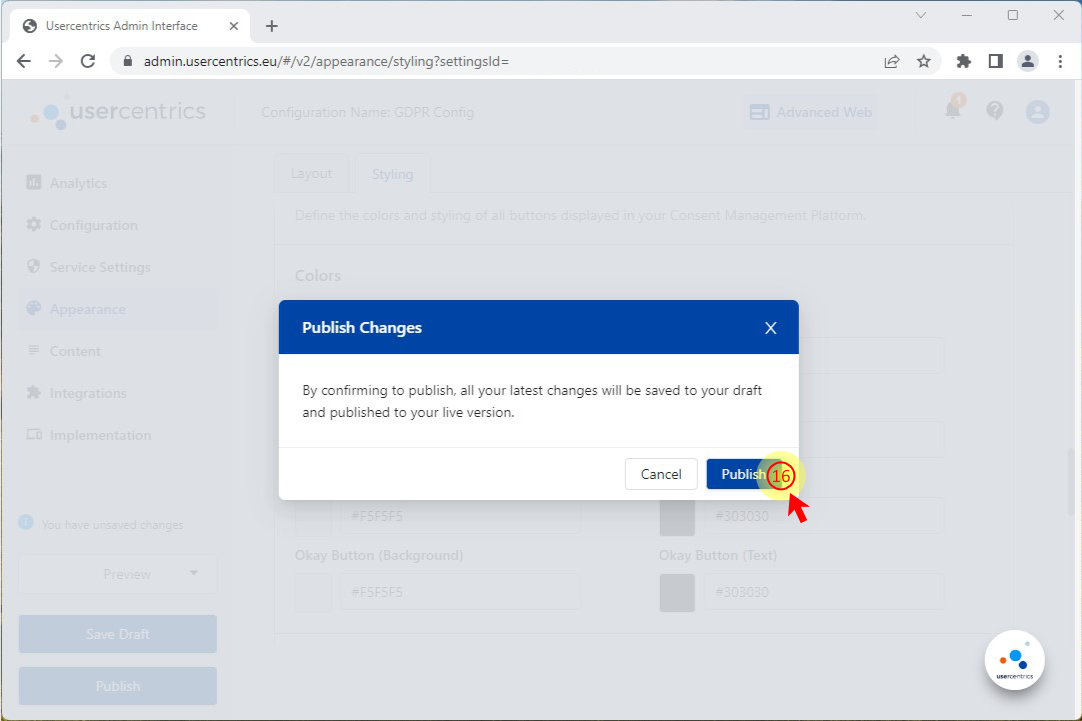Viewport: 1082px width, 721px height.
Task: Go to Service Settings shield item
Action: point(100,267)
